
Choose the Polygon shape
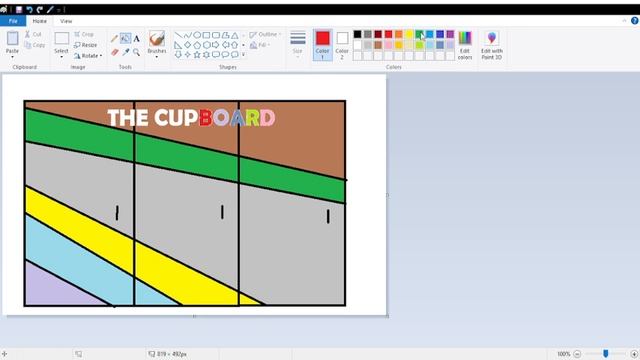point(225,35)
